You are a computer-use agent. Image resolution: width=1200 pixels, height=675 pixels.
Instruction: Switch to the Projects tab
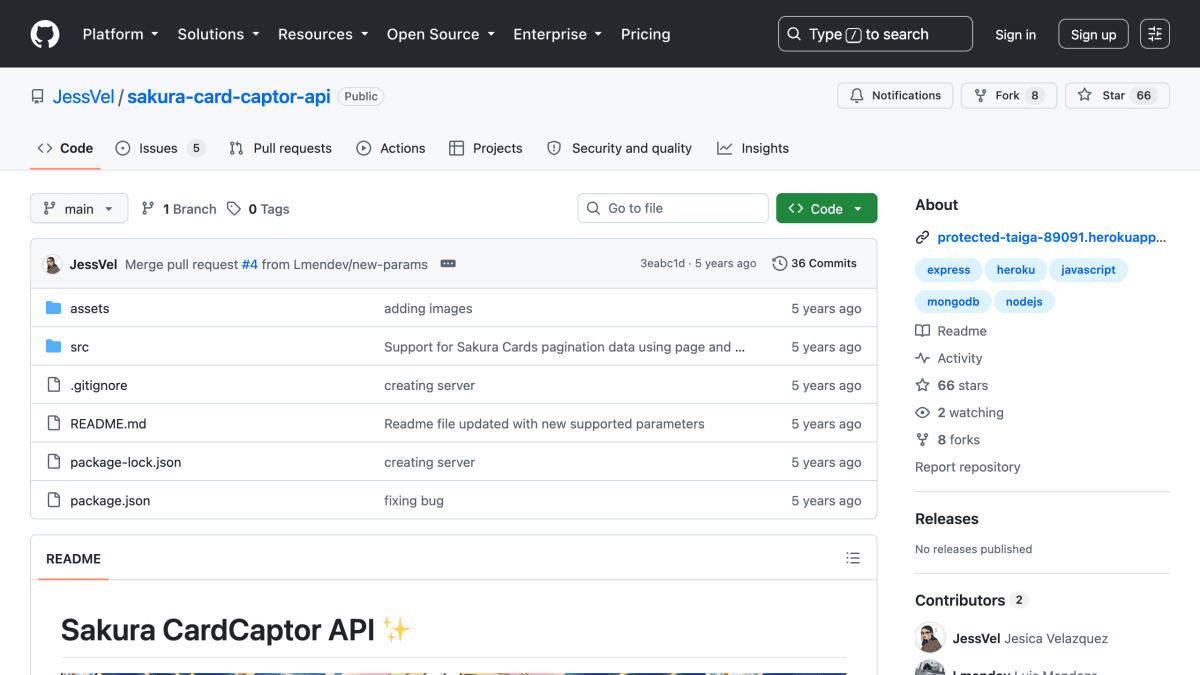(486, 148)
